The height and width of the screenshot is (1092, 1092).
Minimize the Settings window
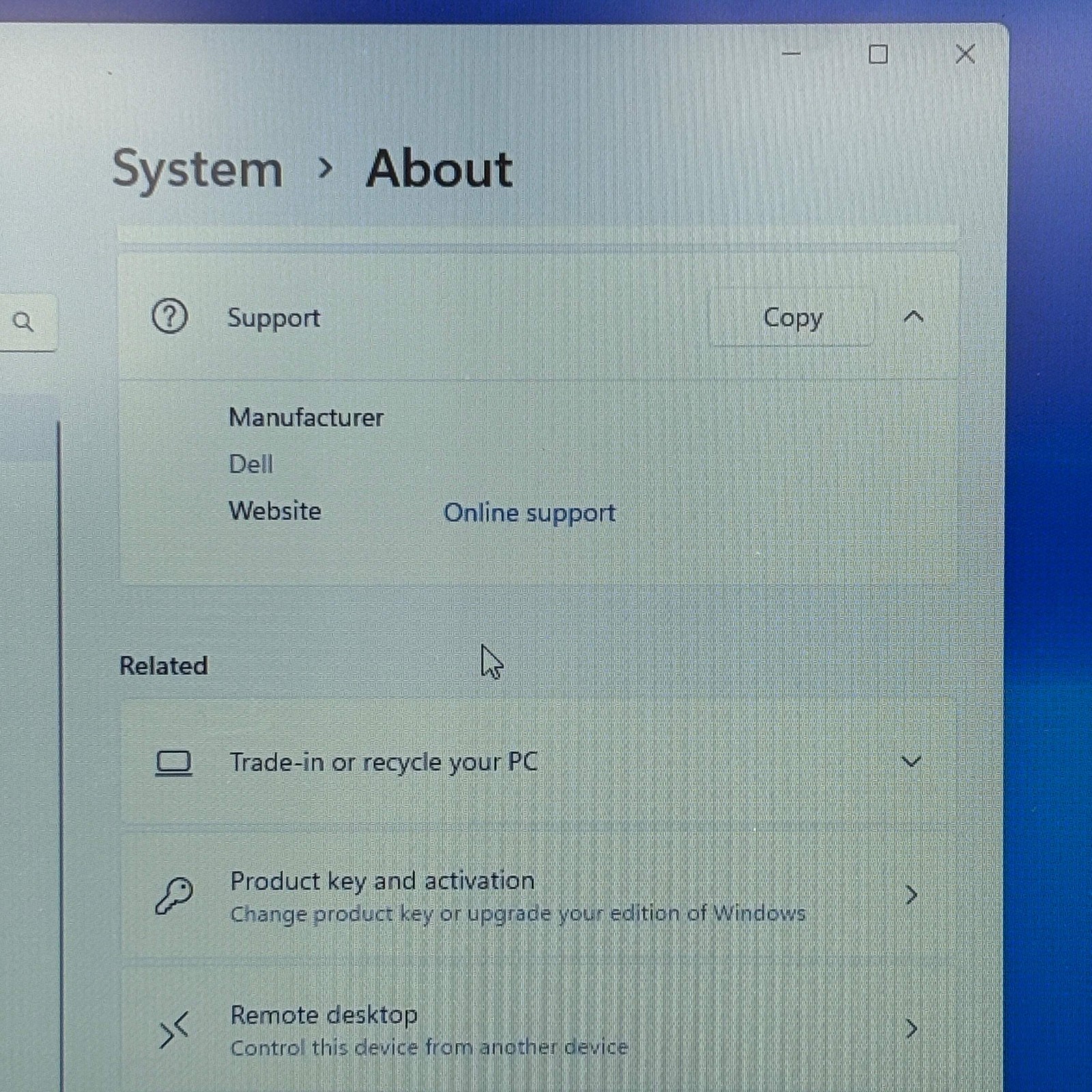click(x=791, y=53)
